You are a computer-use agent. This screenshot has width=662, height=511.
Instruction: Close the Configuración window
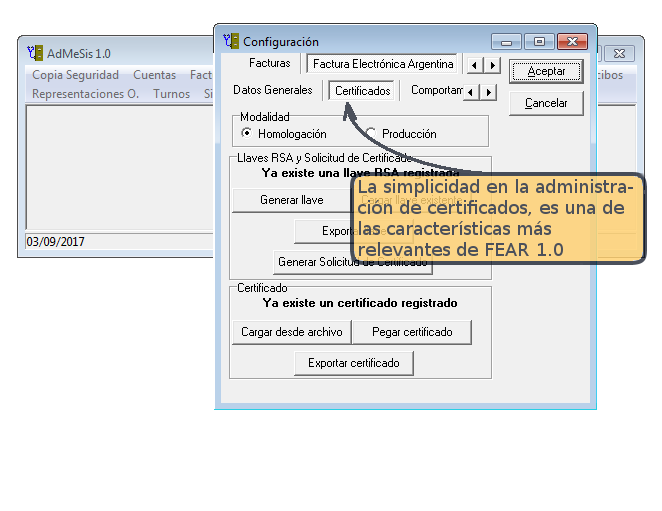572,42
